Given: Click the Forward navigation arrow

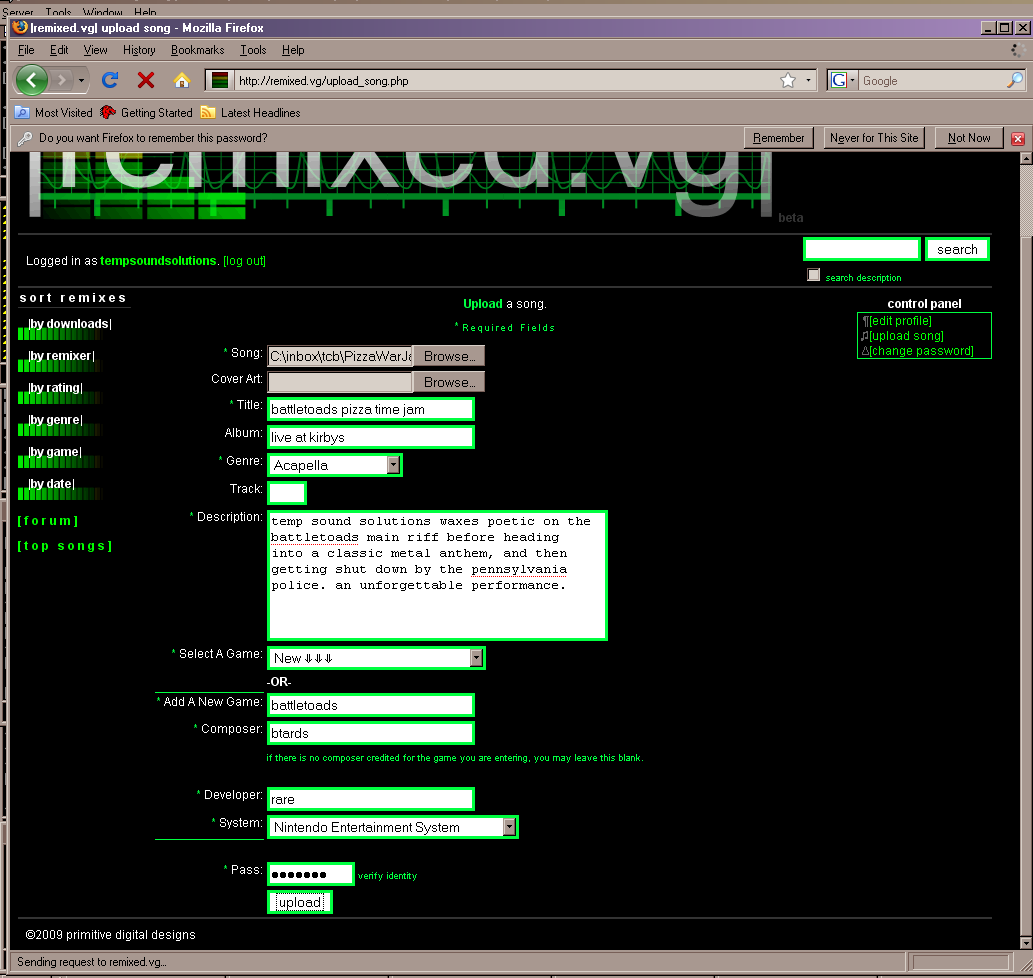Looking at the screenshot, I should [61, 80].
